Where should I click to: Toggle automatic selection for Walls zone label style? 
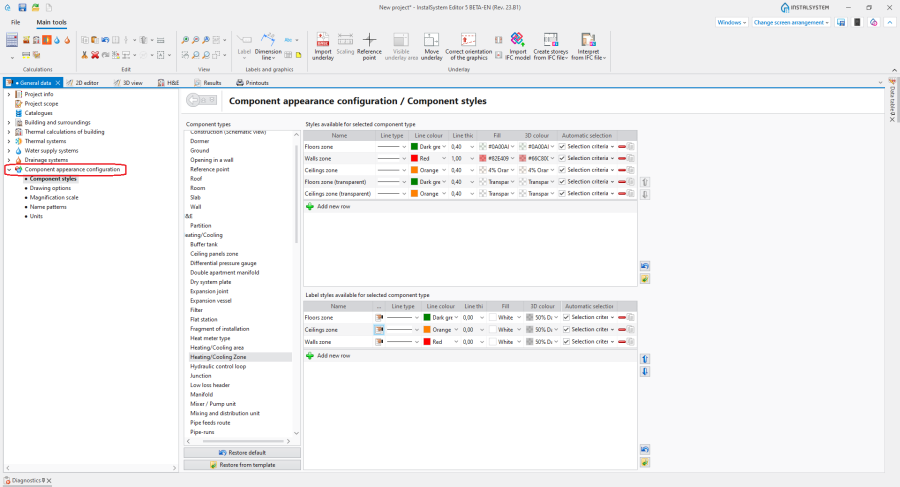click(x=566, y=342)
